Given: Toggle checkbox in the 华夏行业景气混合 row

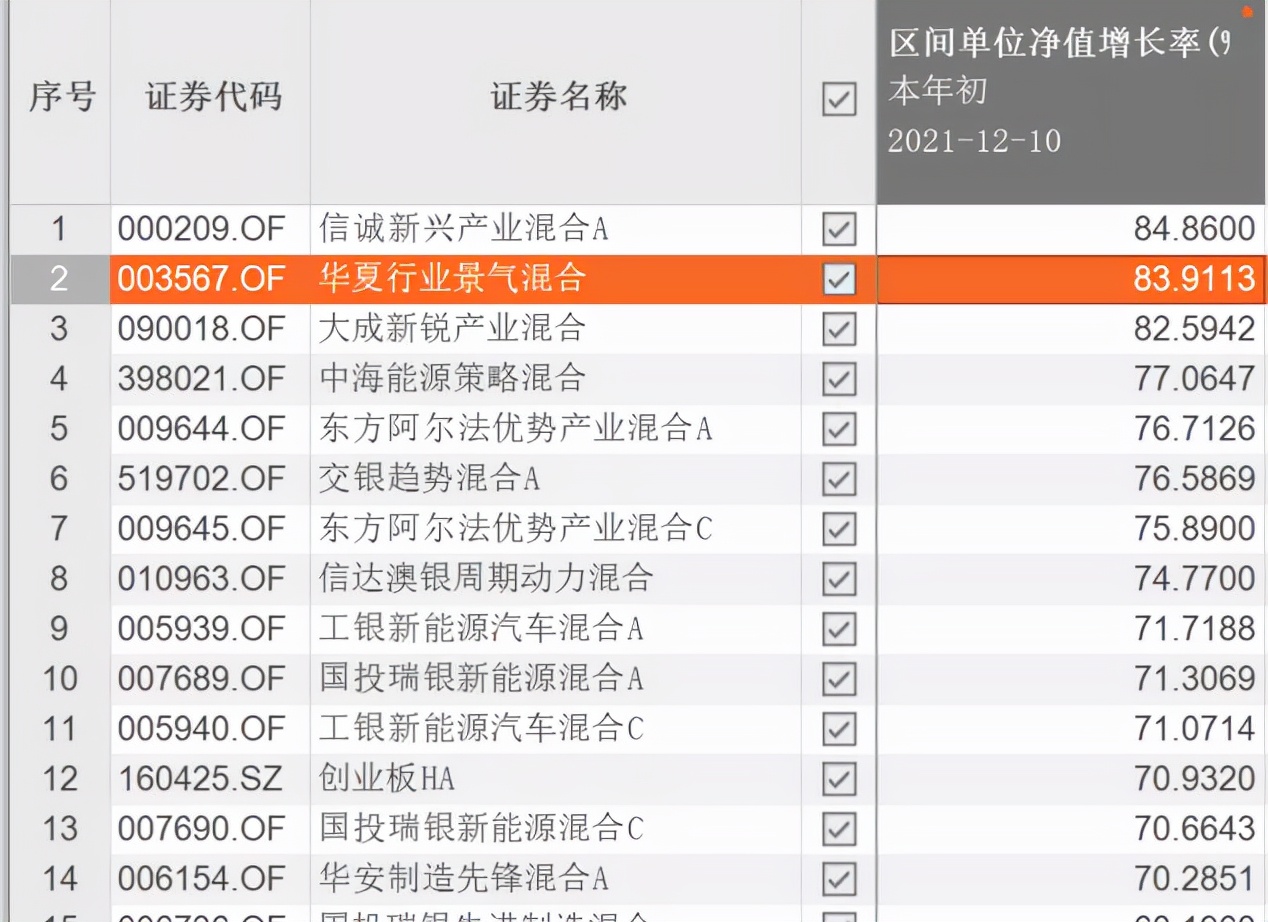Looking at the screenshot, I should click(x=839, y=279).
